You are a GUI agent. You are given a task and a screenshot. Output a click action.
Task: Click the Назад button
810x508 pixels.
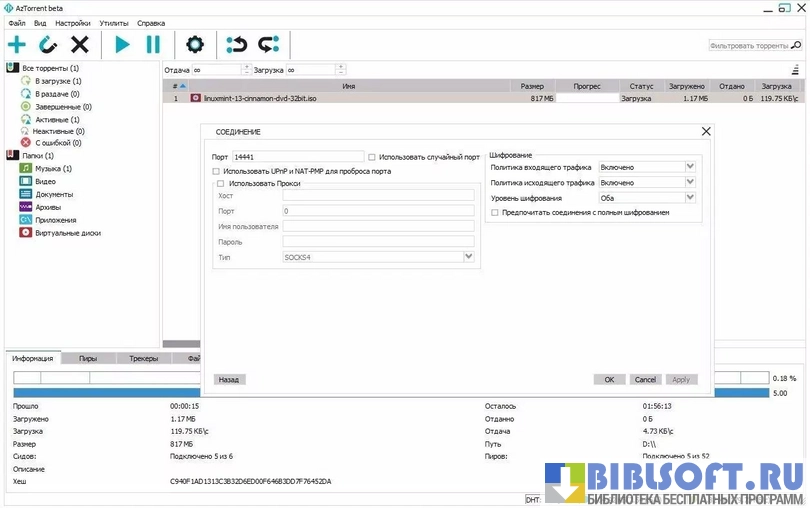coord(229,380)
